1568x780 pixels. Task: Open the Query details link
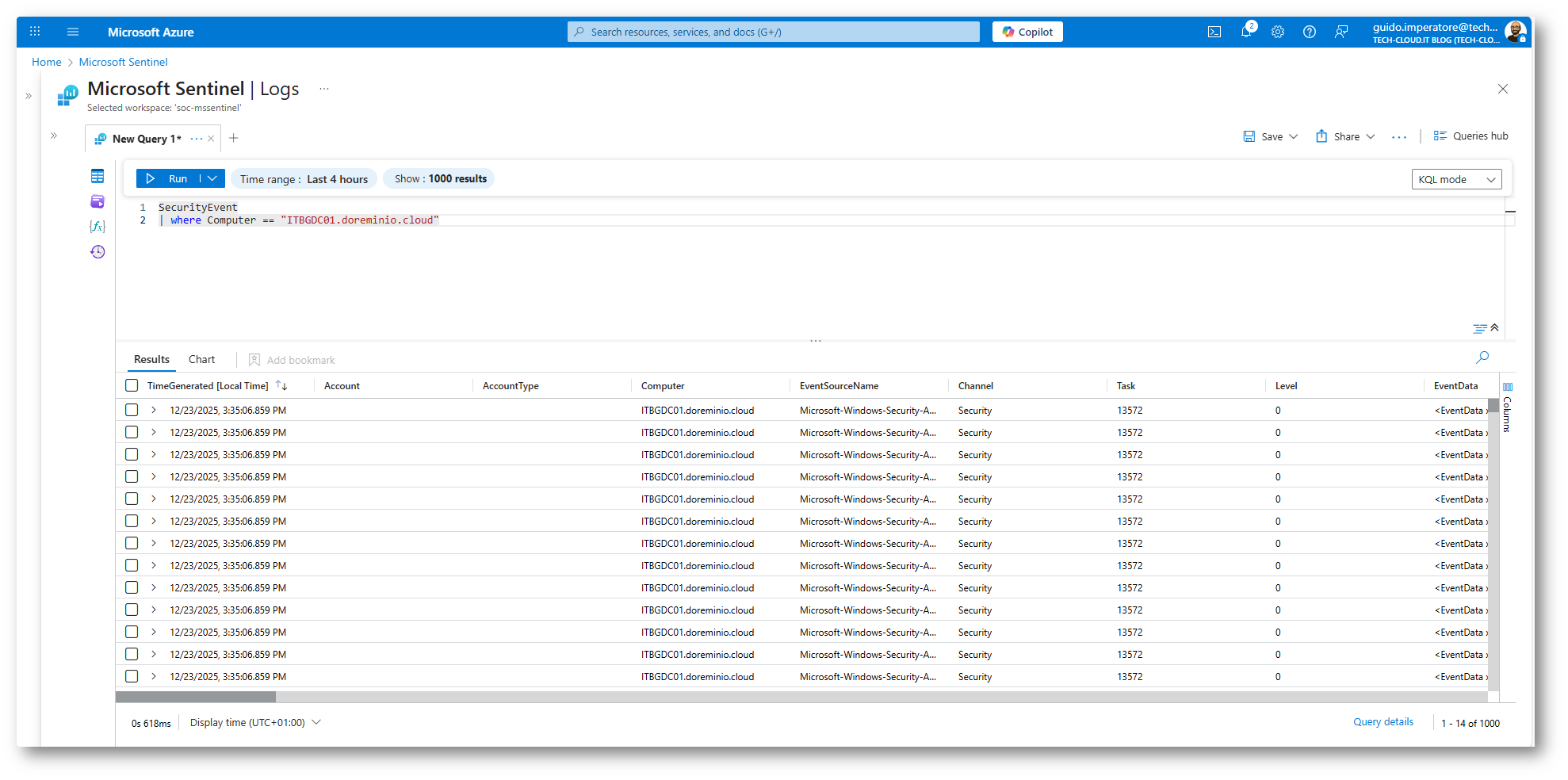(1383, 722)
